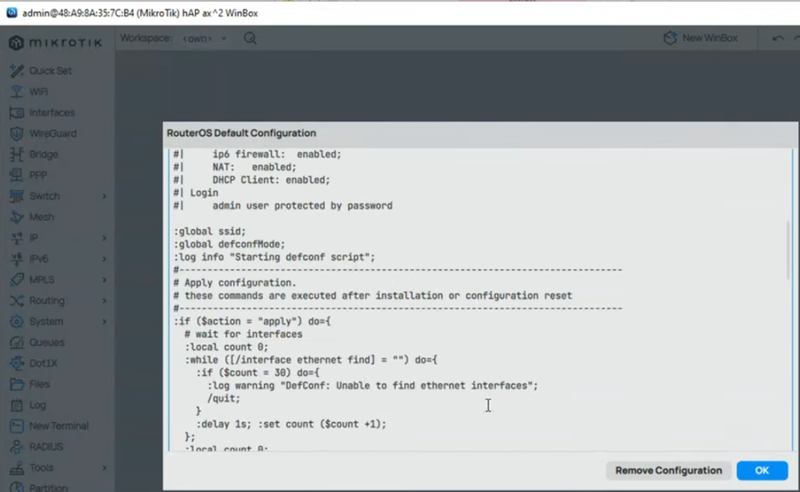
Task: Click the '# Apply configuration.' comment
Action: [235, 283]
